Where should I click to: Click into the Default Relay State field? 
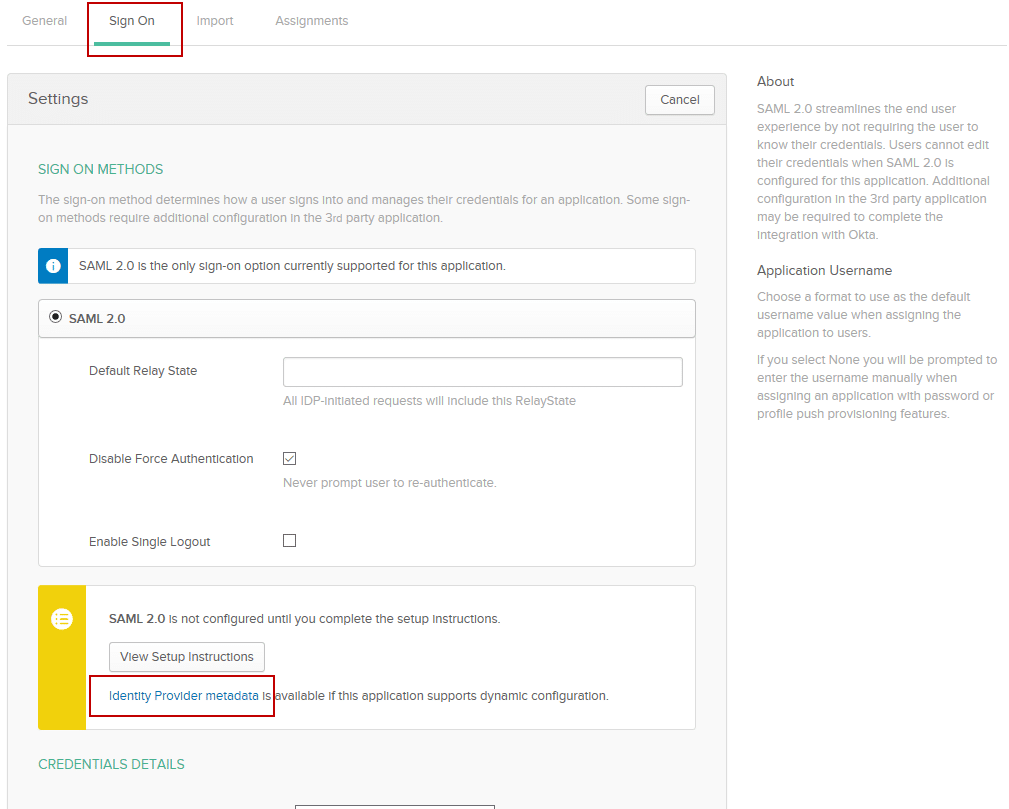[x=482, y=372]
